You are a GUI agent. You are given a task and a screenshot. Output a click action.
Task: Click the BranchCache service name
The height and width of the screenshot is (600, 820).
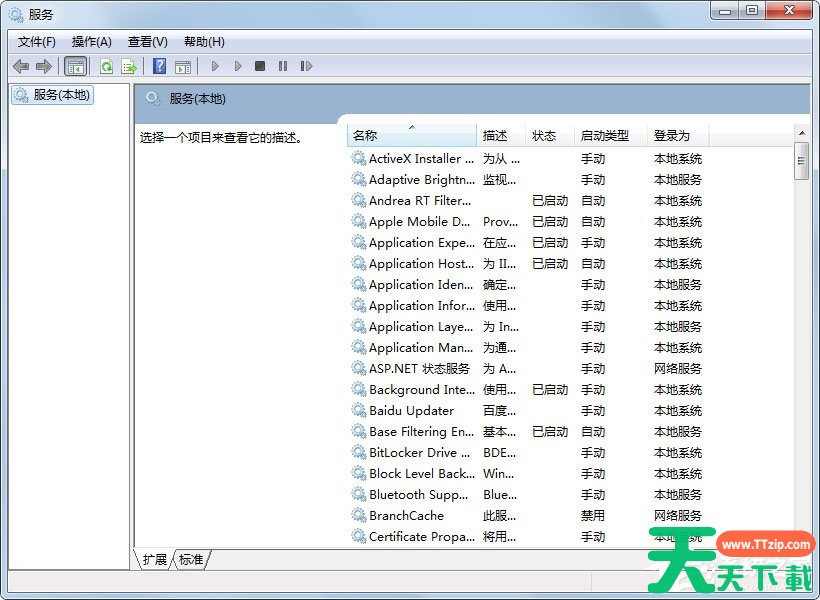click(406, 516)
